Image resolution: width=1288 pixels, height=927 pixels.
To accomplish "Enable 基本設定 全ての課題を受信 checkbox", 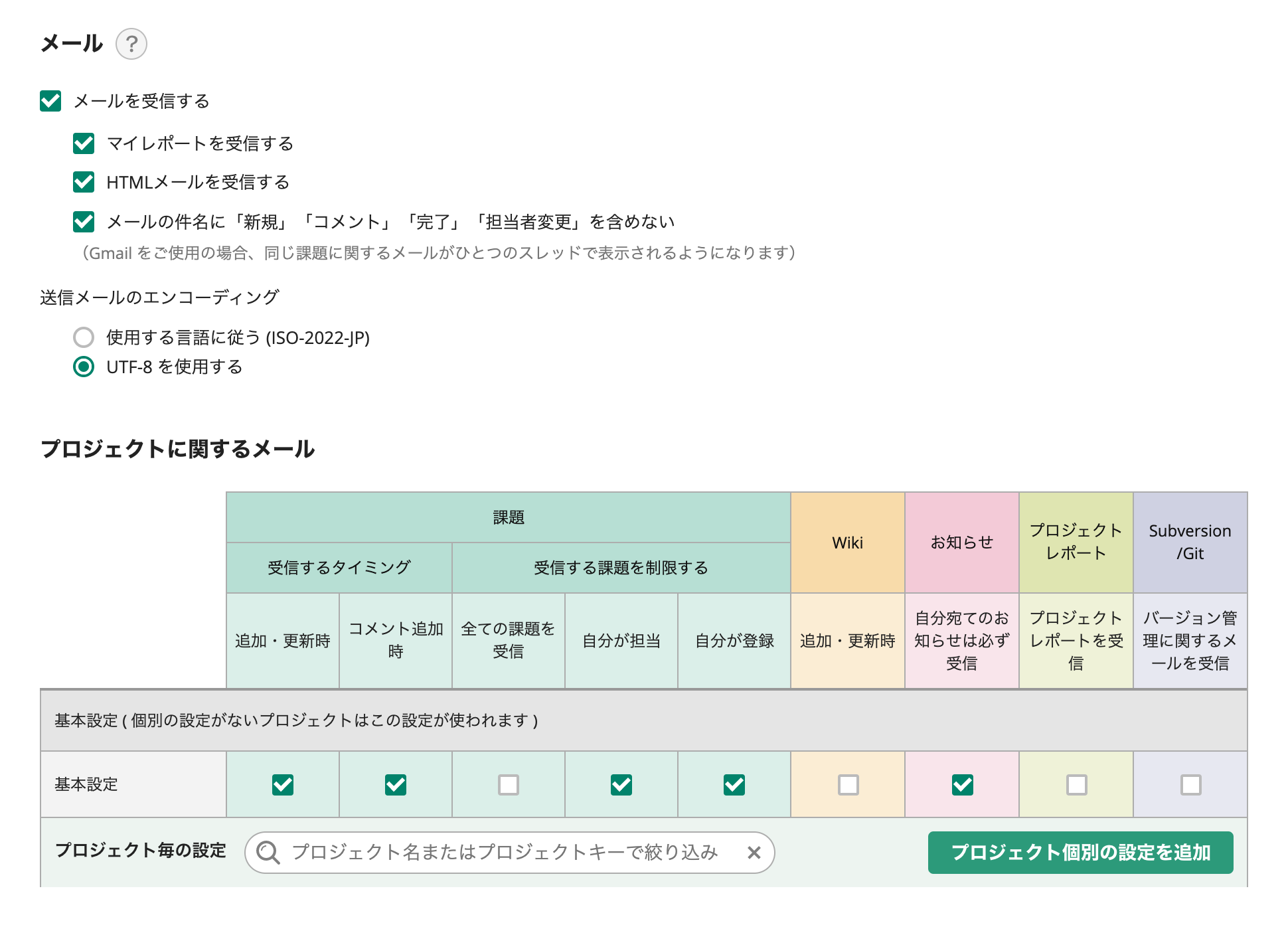I will point(509,785).
